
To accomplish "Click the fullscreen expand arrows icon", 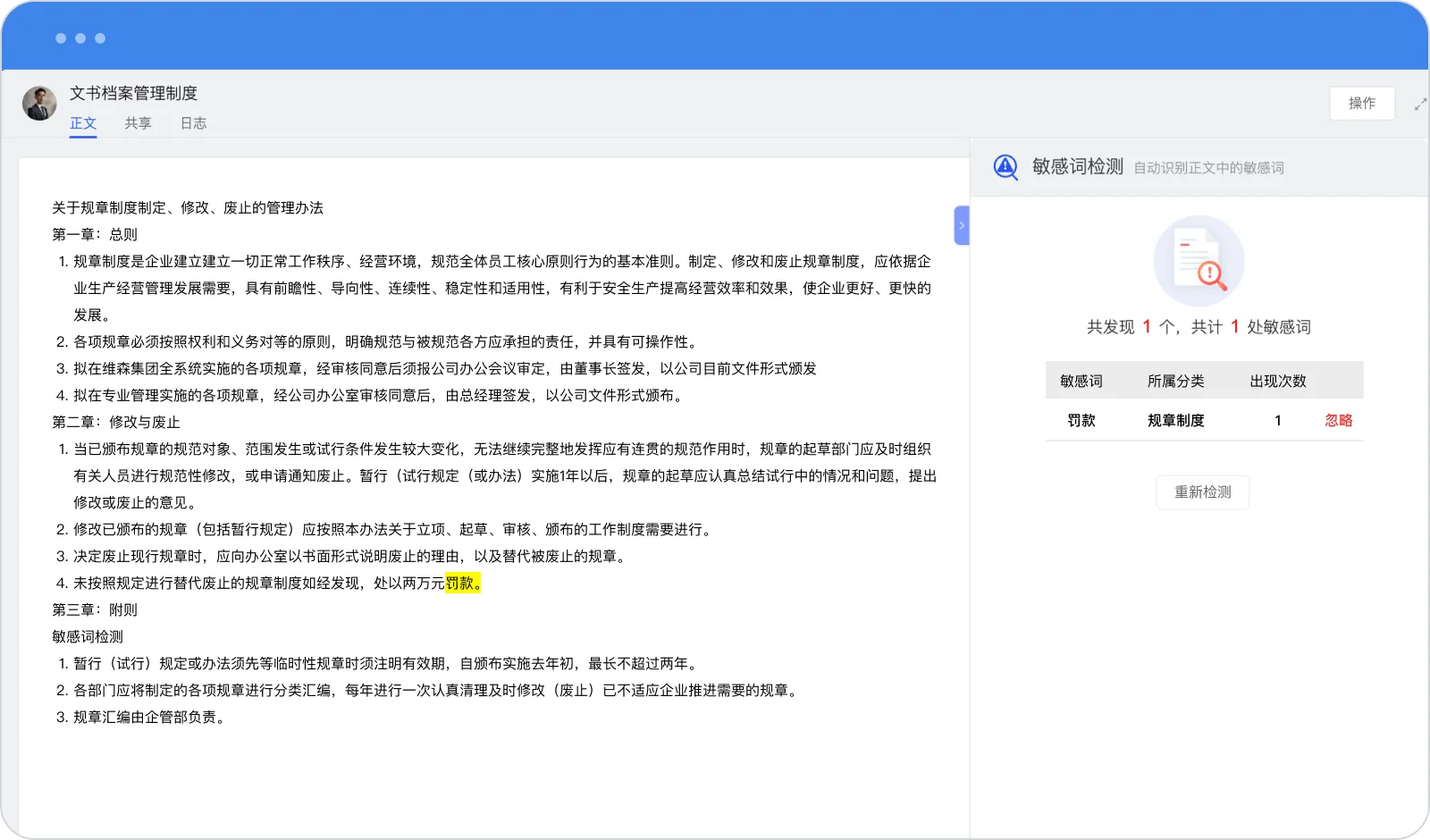I will coord(1420,105).
